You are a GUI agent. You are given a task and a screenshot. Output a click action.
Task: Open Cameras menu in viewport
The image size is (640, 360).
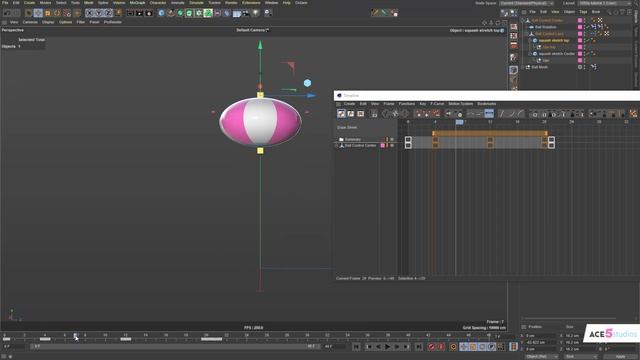(x=30, y=22)
